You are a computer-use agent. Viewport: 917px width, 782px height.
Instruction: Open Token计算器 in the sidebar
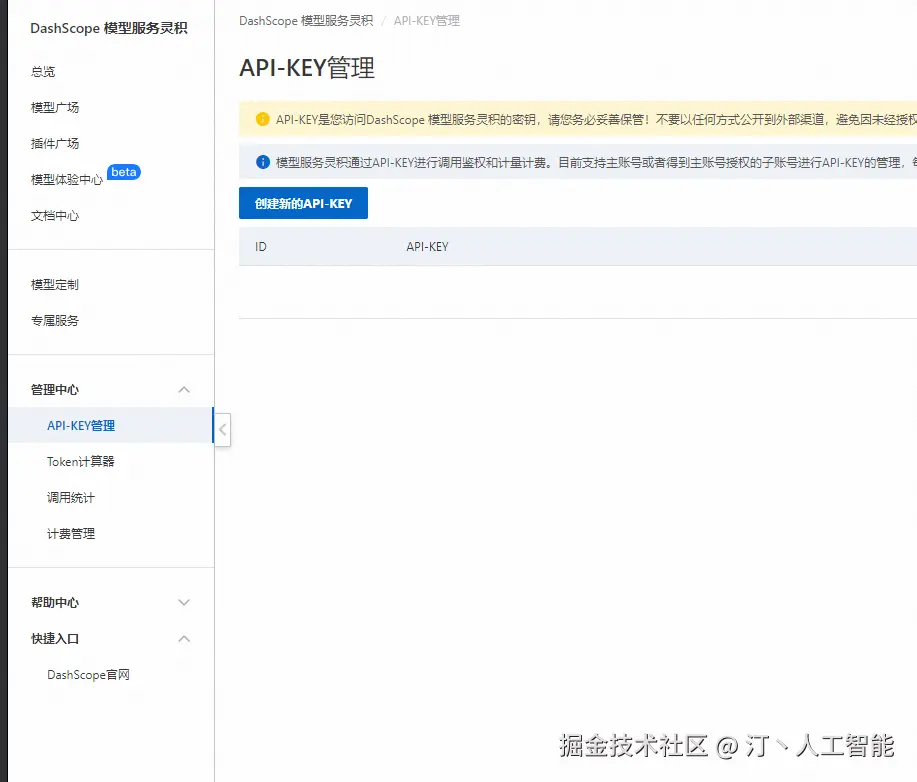81,461
